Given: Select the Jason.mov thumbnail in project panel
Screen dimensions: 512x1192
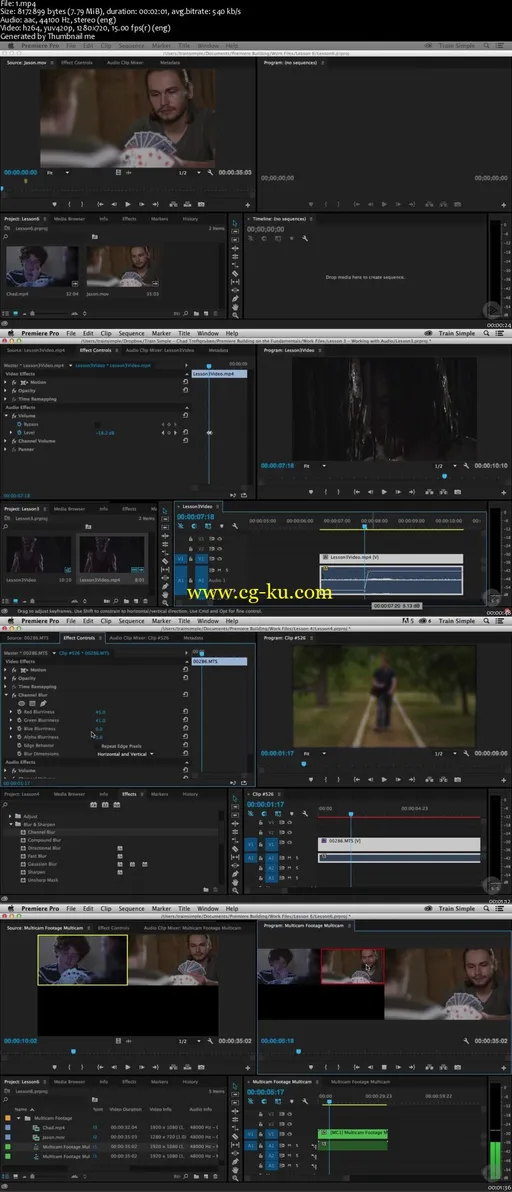Looking at the screenshot, I should [x=123, y=266].
